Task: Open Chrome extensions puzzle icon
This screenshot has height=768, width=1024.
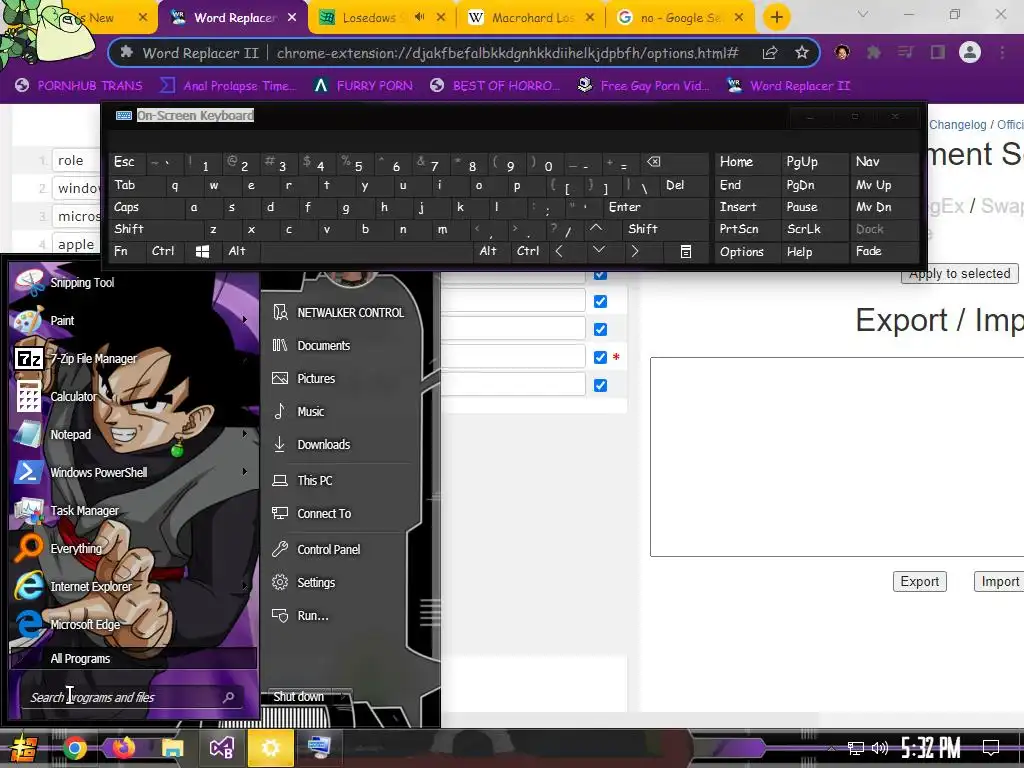Action: [x=873, y=52]
